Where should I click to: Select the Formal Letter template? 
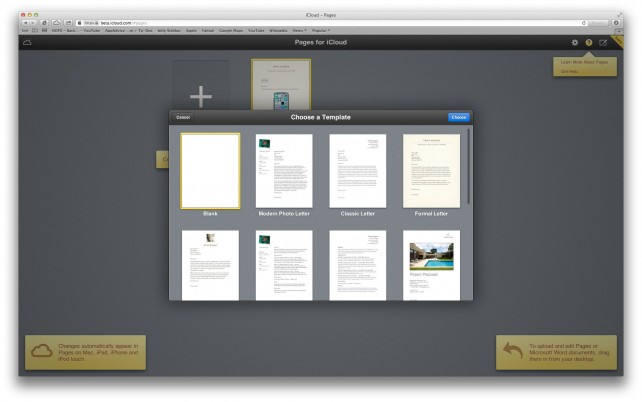[431, 171]
